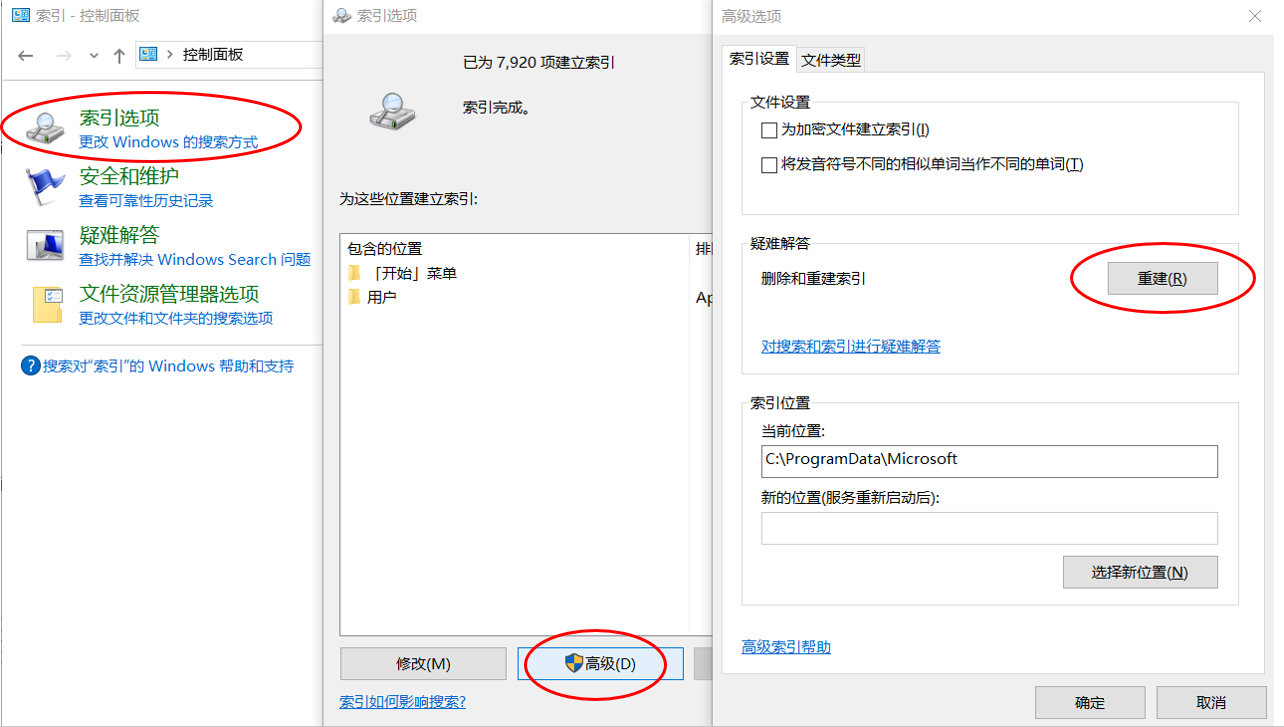
Task: Enable 为加密文件建立索引 checkbox
Action: pyautogui.click(x=769, y=130)
